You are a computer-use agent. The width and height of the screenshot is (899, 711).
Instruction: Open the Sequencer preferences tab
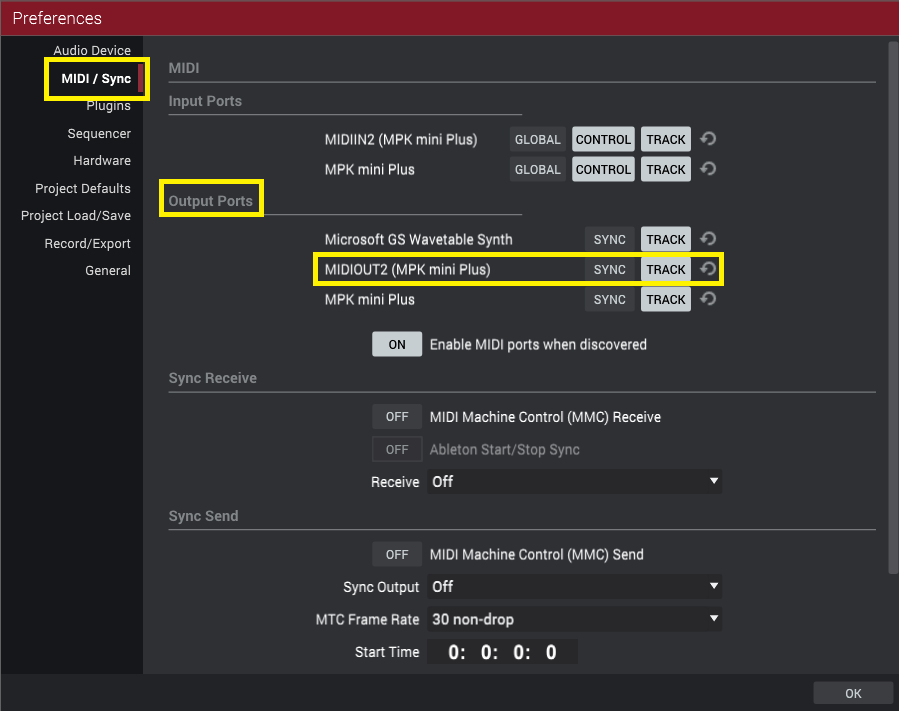click(99, 134)
